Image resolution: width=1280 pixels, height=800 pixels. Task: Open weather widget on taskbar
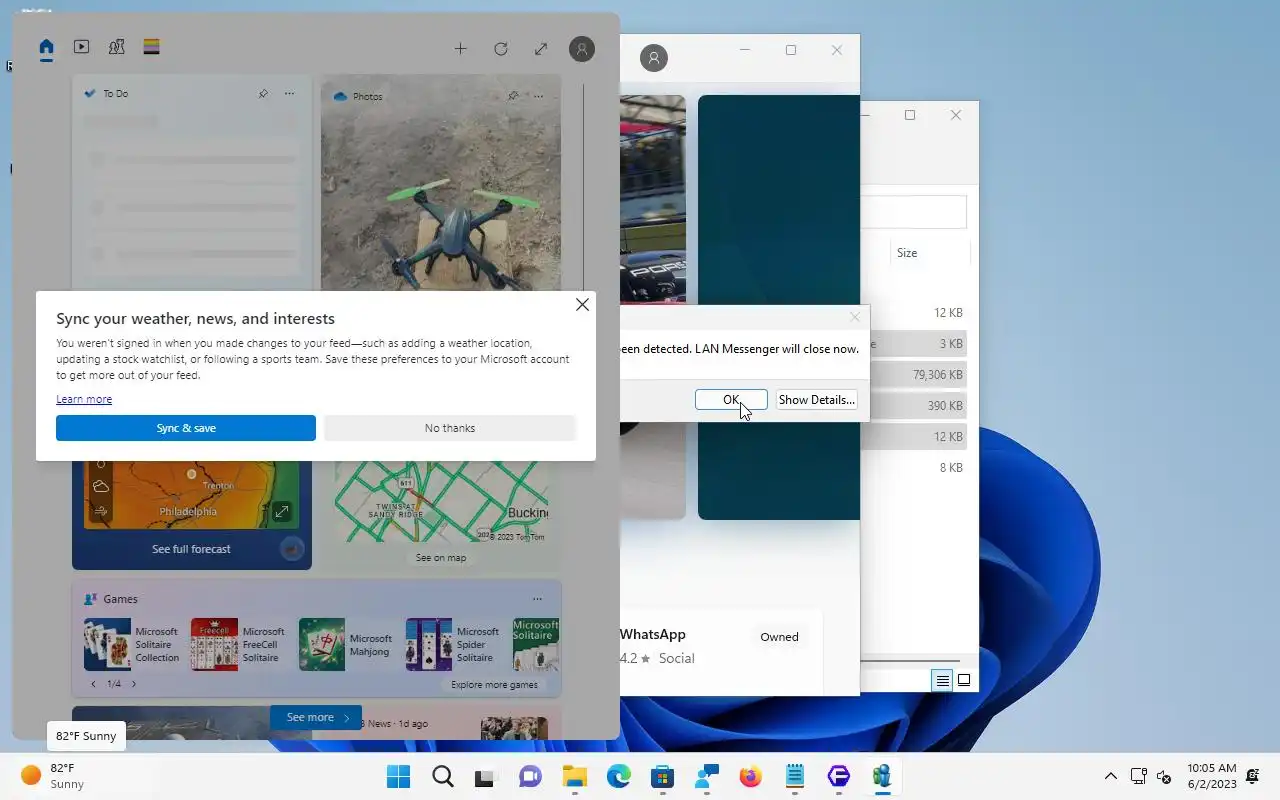click(x=52, y=776)
